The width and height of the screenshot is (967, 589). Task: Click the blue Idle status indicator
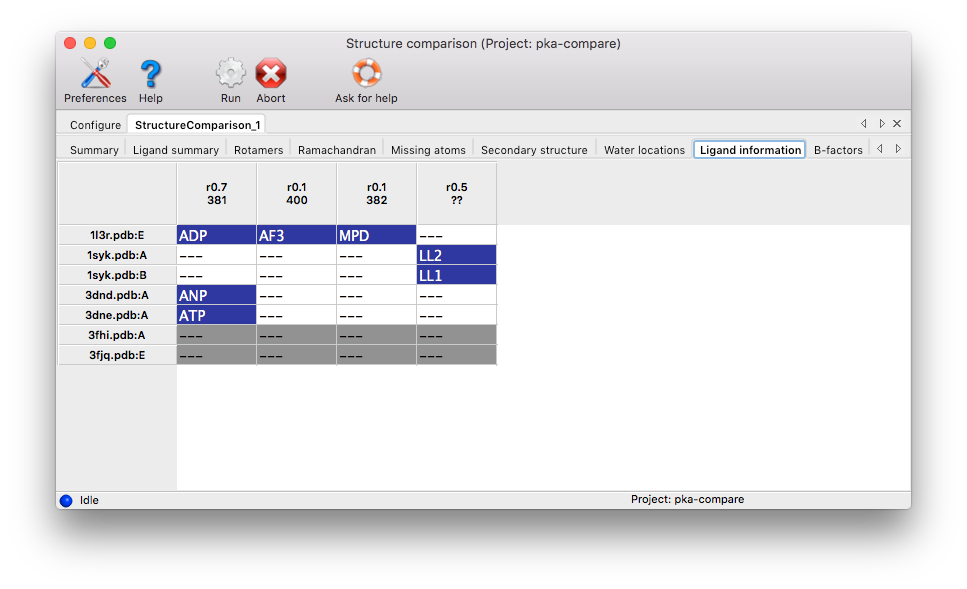click(x=66, y=500)
